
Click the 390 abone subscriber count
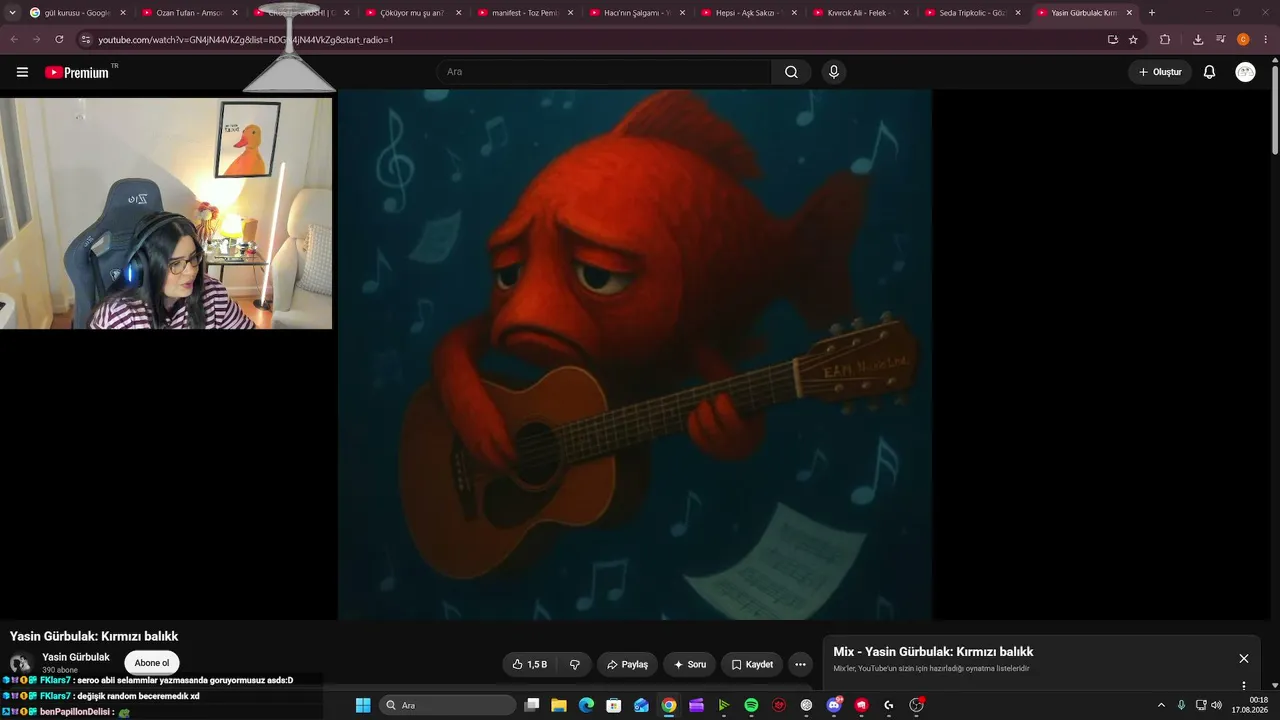[60, 670]
